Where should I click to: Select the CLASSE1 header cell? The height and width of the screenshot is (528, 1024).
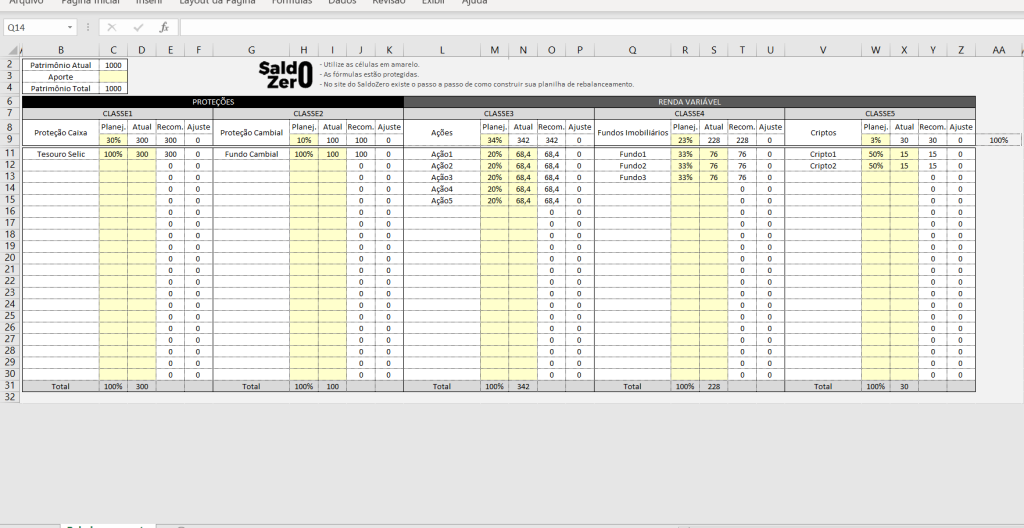pos(118,114)
